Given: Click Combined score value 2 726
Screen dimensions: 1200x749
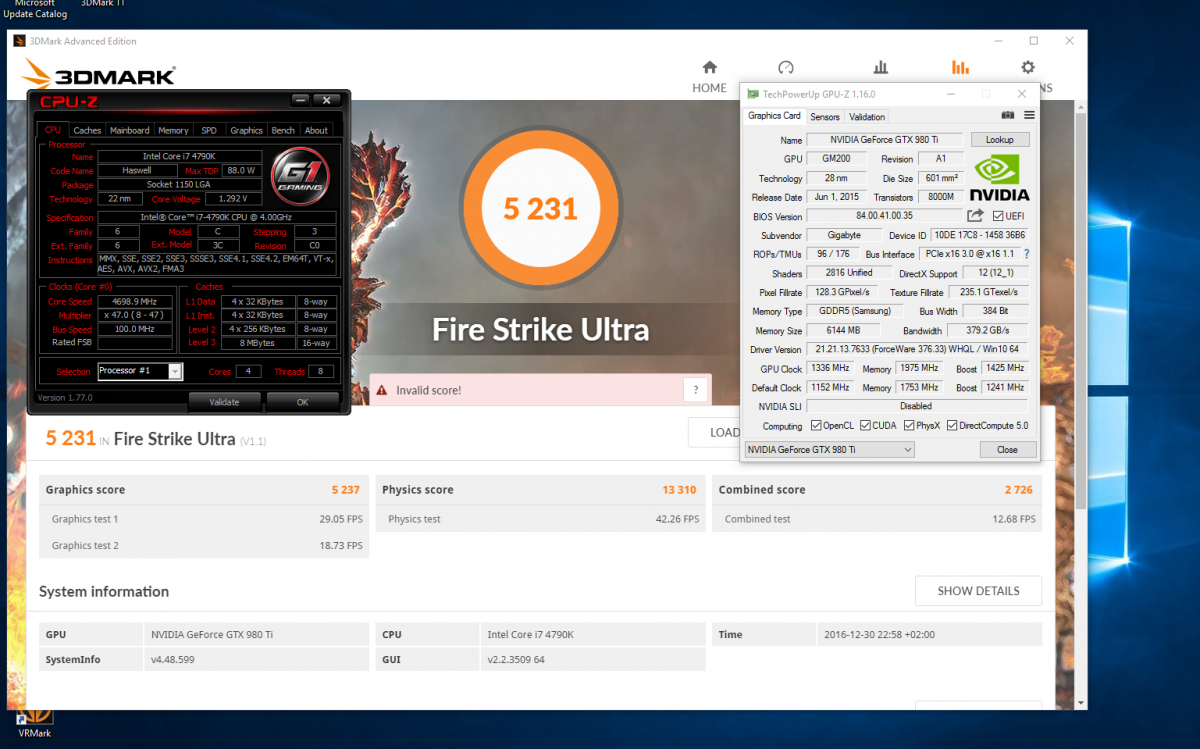Looking at the screenshot, I should [1019, 490].
